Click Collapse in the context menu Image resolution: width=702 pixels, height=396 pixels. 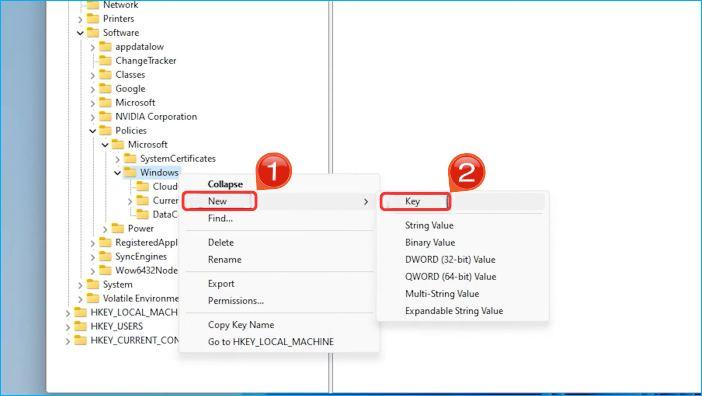(225, 184)
